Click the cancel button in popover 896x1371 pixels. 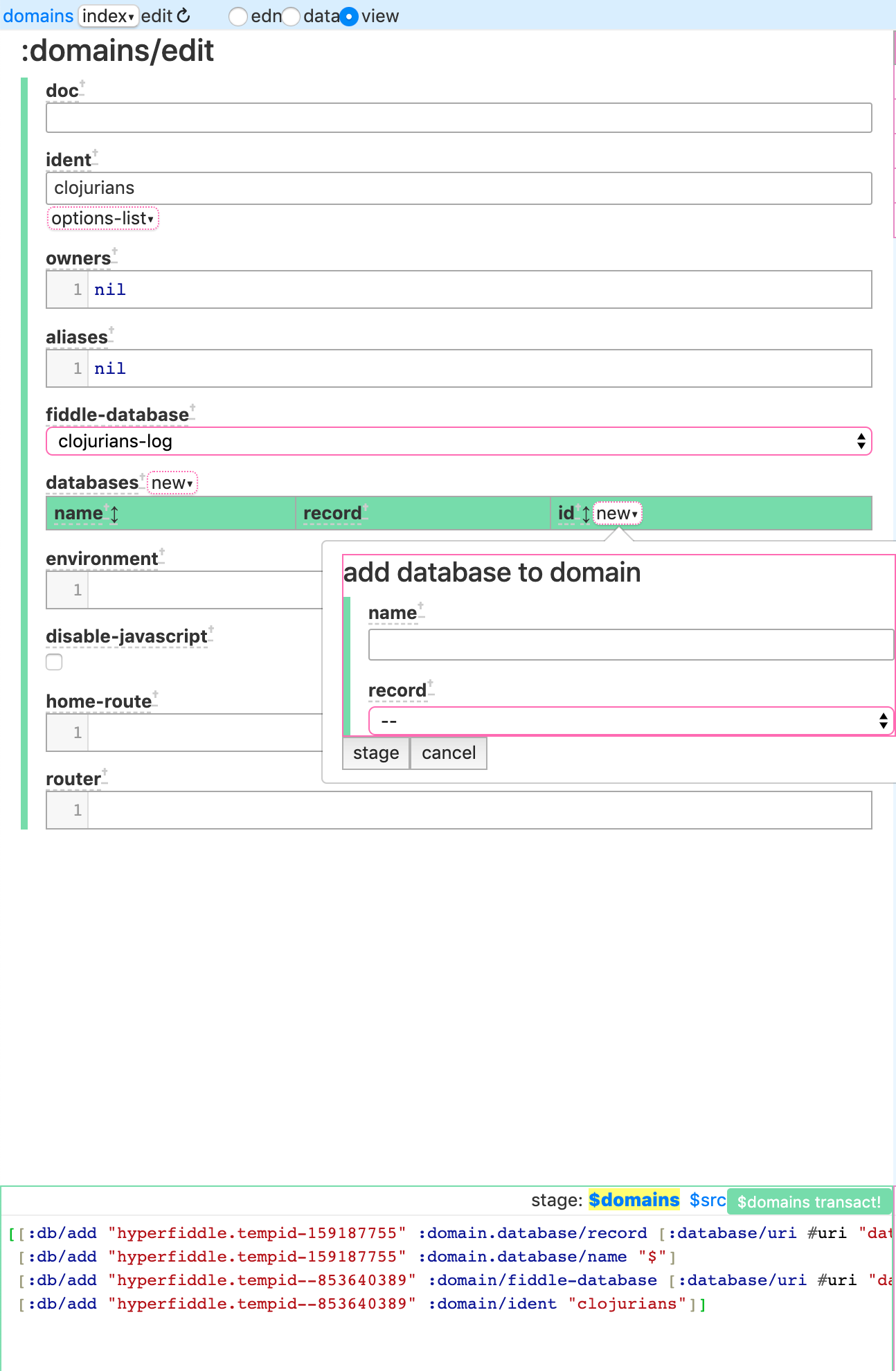click(x=449, y=753)
